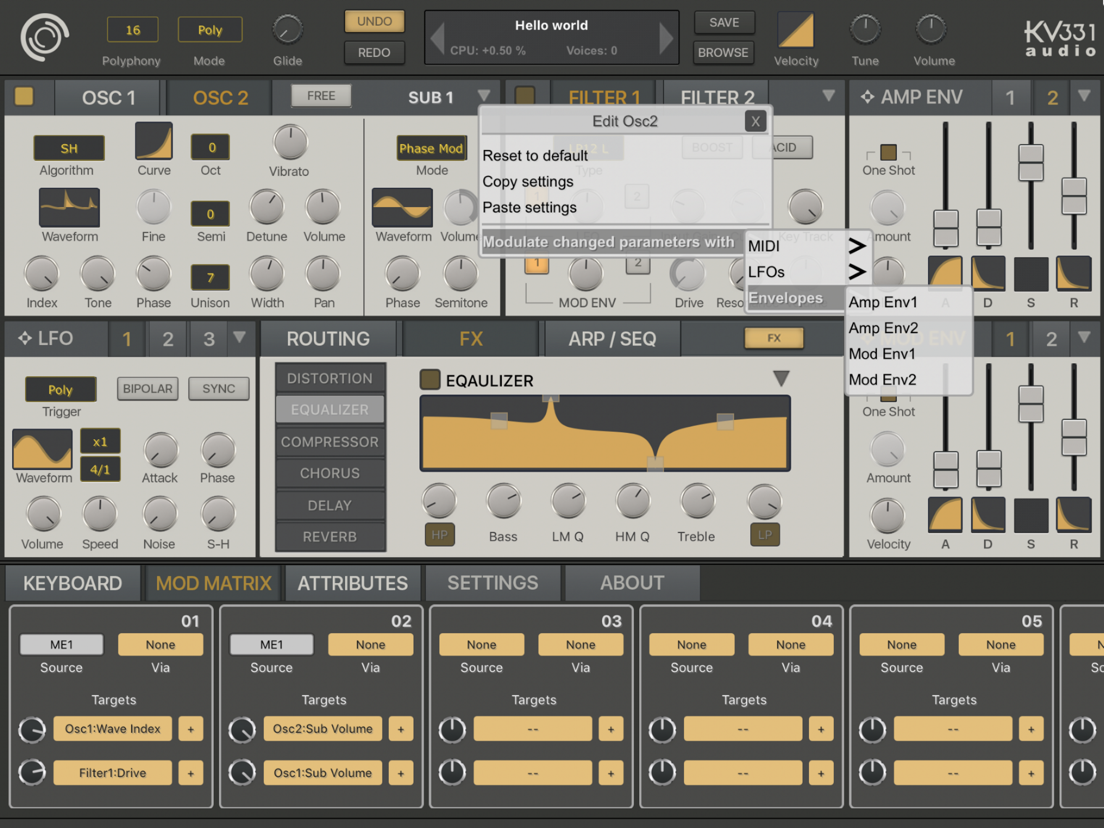
Task: Open the equalizer dropdown triangle
Action: tap(781, 379)
